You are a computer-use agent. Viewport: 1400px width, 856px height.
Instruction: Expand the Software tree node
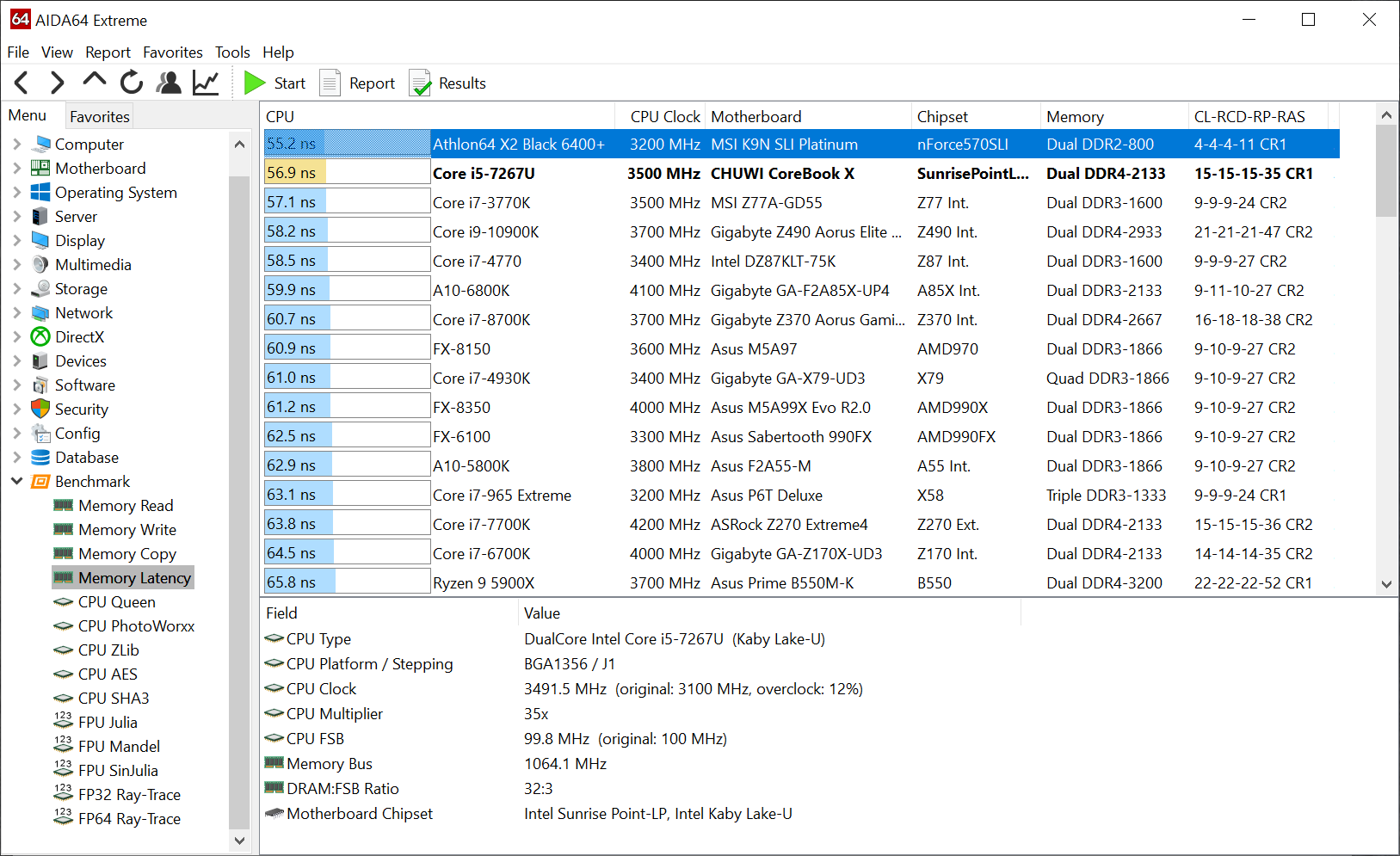click(16, 385)
